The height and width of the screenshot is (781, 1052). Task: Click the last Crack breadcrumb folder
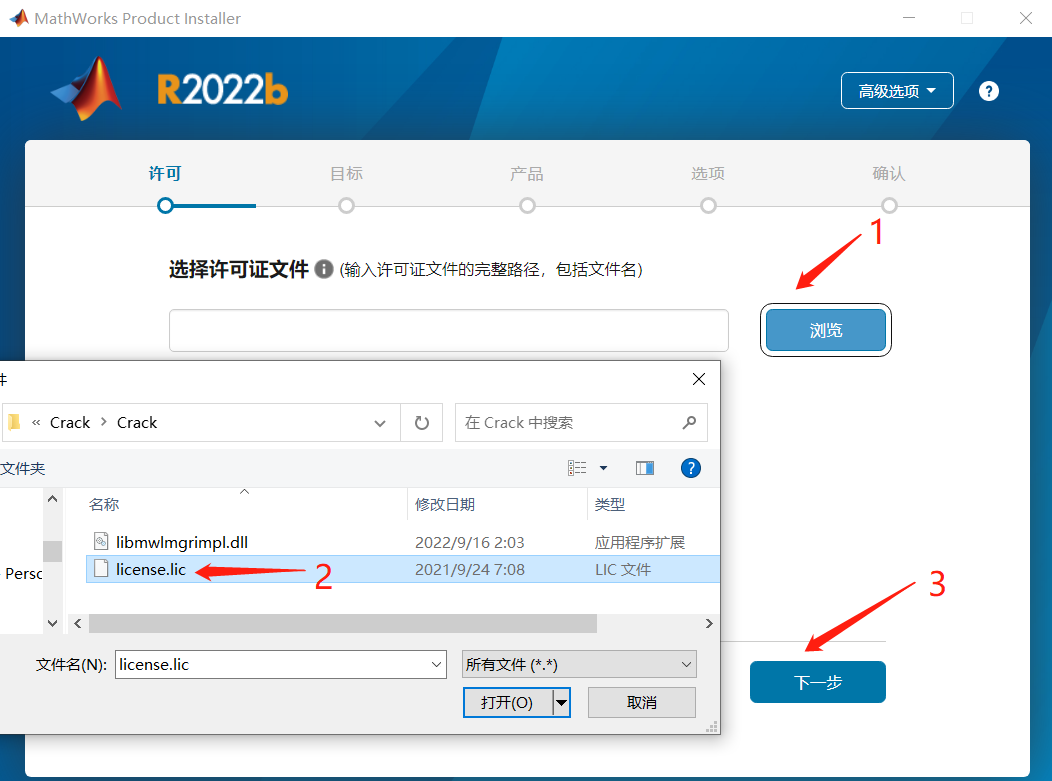coord(137,423)
